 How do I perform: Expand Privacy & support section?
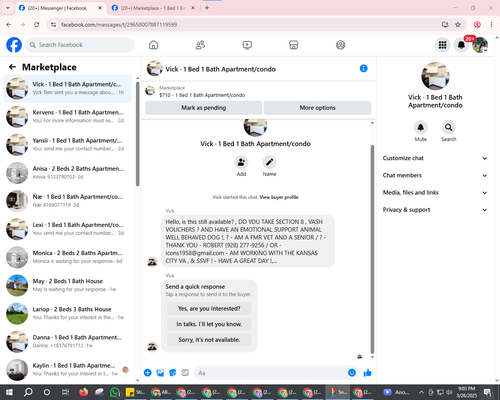tap(435, 210)
